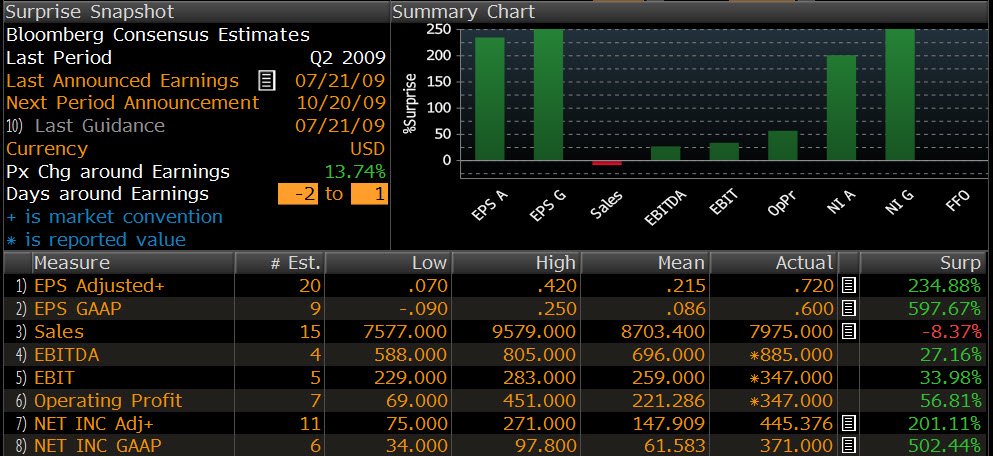Select the 13.74% price change value
The height and width of the screenshot is (456, 993).
(355, 172)
